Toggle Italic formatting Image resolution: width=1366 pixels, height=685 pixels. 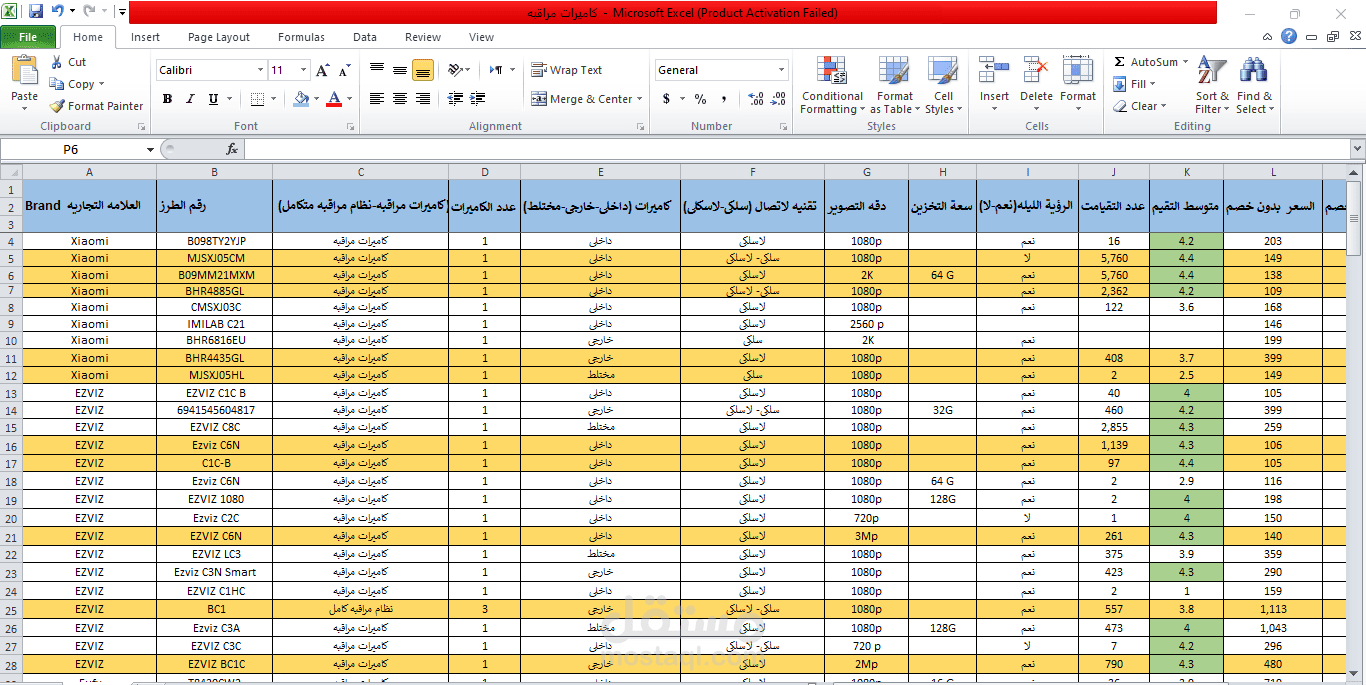tap(190, 99)
